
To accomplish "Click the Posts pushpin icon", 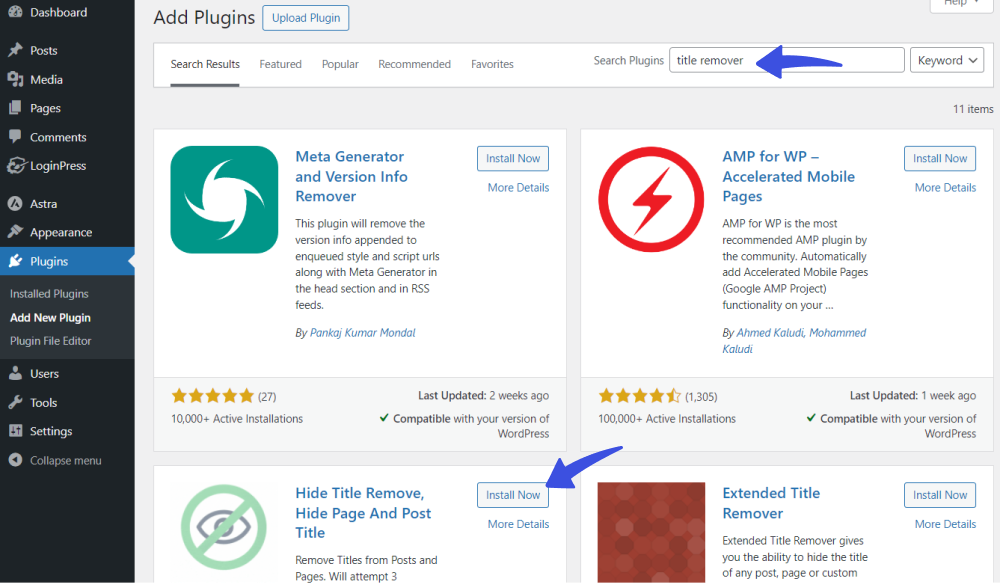I will (15, 50).
